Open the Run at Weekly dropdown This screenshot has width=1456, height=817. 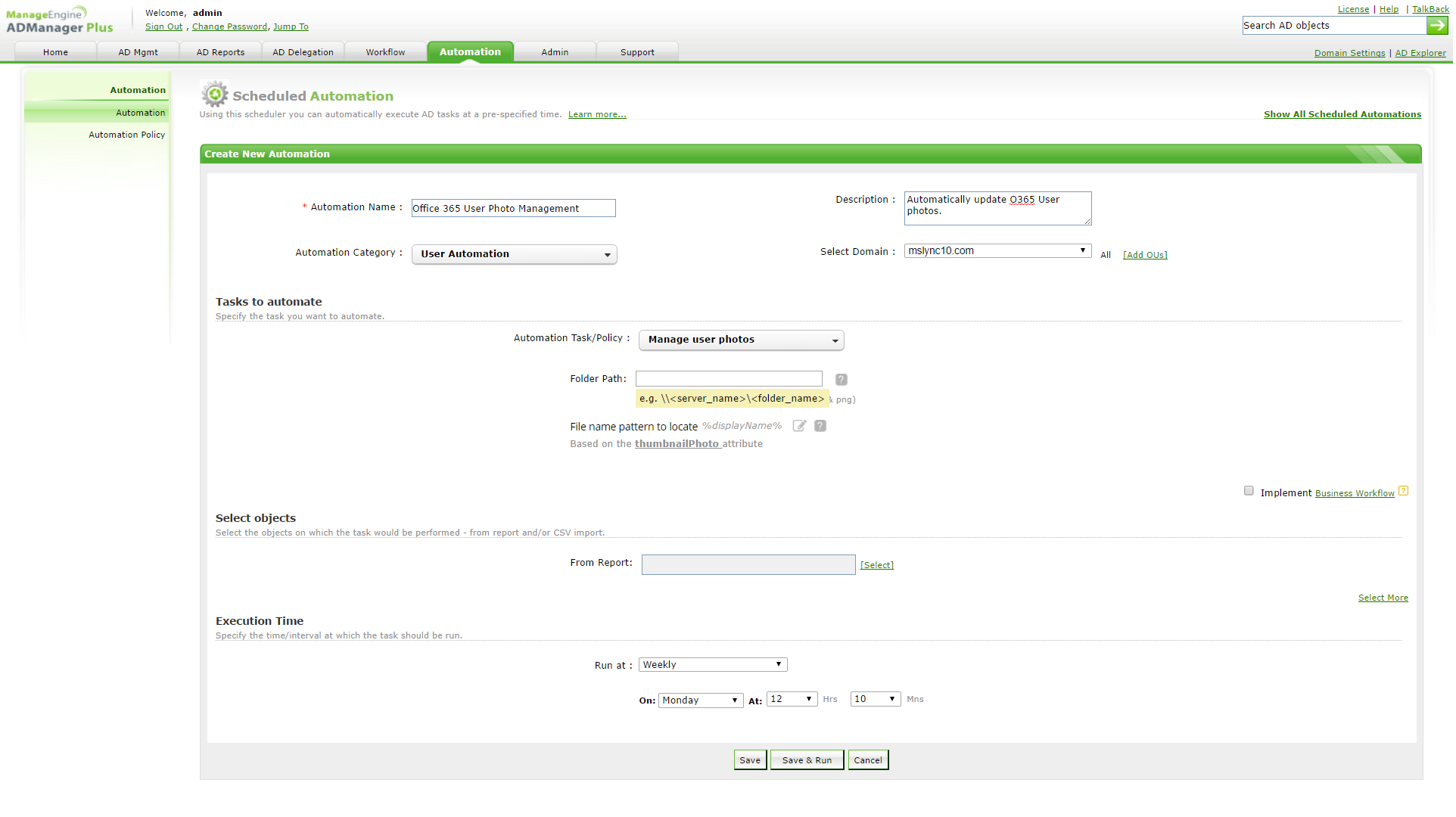coord(714,666)
